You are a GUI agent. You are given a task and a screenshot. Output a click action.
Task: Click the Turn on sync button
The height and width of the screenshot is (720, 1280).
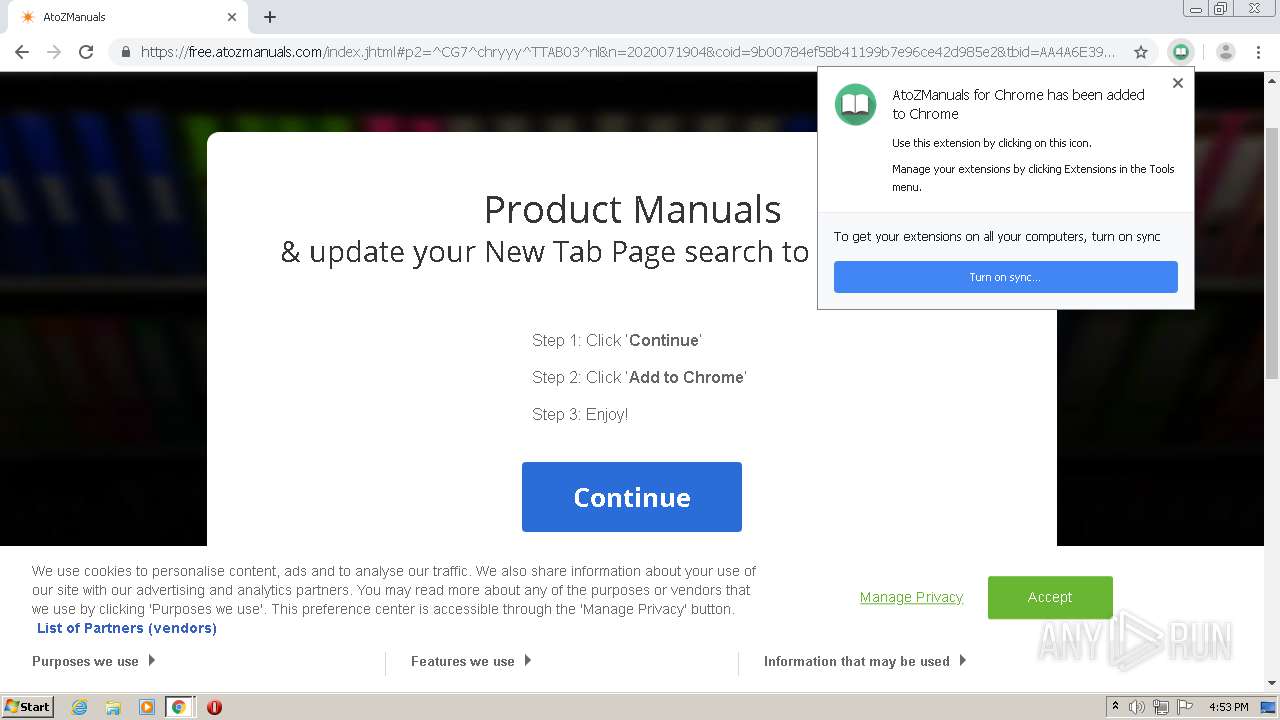[x=1005, y=277]
